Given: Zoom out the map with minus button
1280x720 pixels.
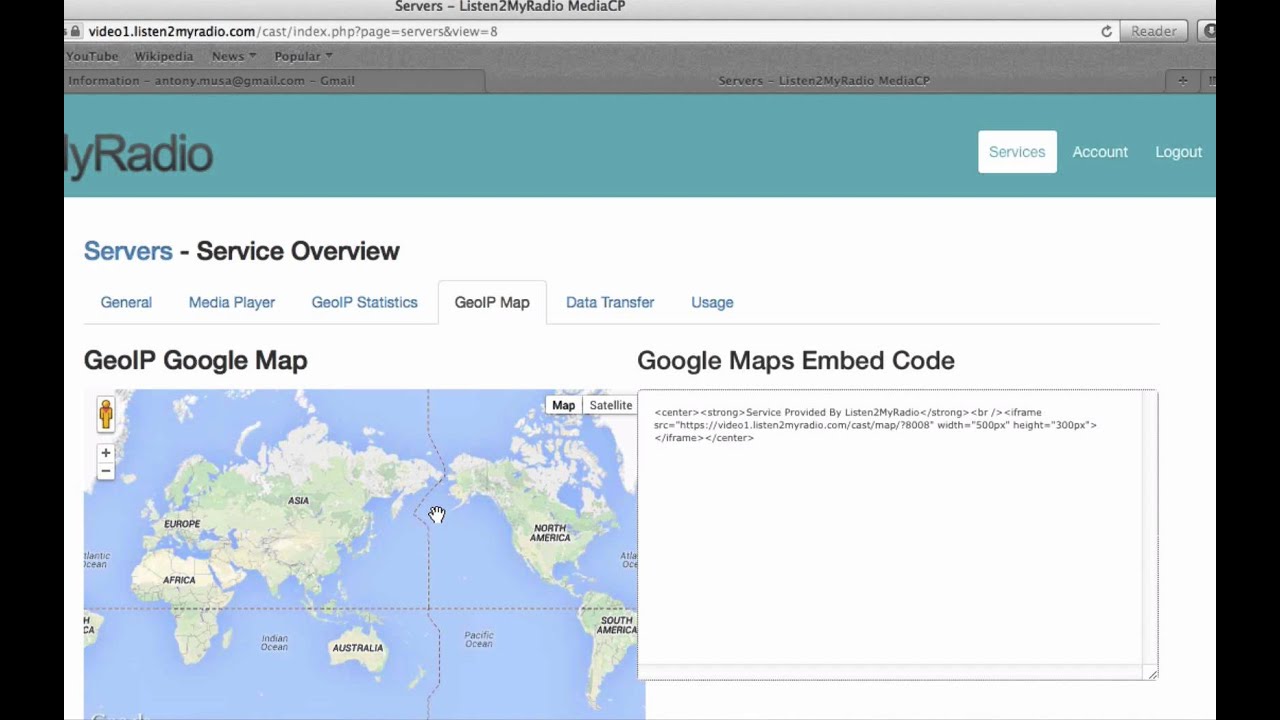Looking at the screenshot, I should click(105, 471).
